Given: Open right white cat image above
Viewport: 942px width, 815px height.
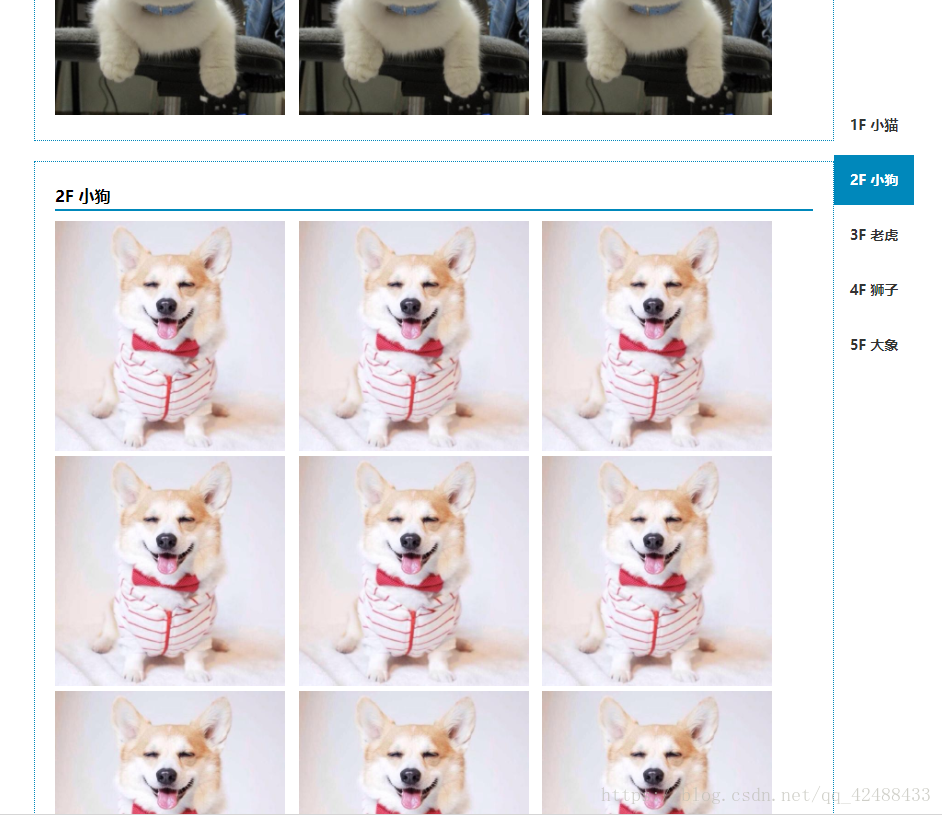Looking at the screenshot, I should (657, 57).
